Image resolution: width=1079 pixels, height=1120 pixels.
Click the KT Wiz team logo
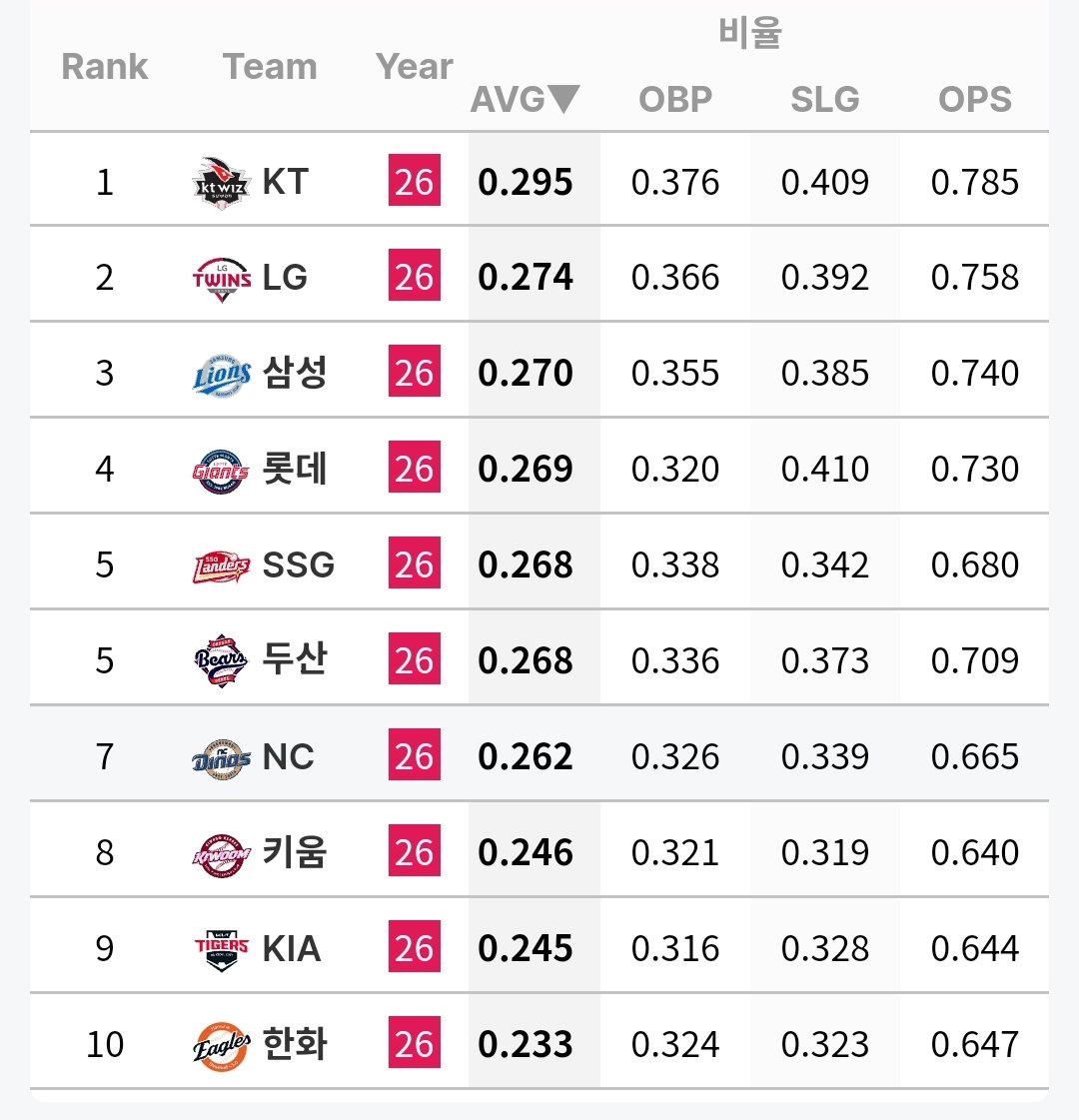click(222, 183)
